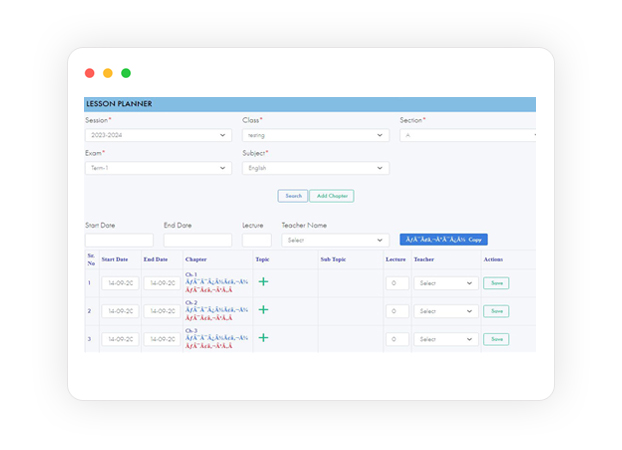The width and height of the screenshot is (622, 450).
Task: Save row 3 lesson plan
Action: click(x=496, y=339)
